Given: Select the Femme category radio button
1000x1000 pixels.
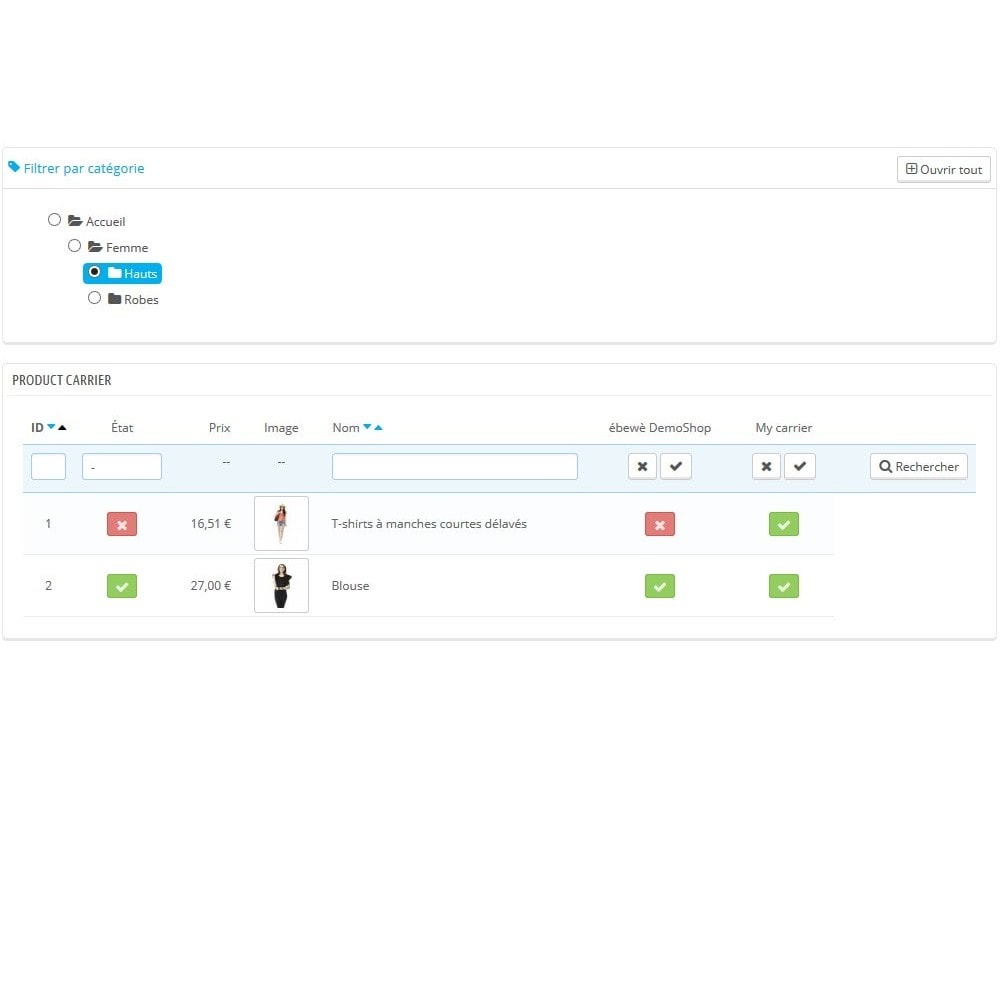Looking at the screenshot, I should (x=74, y=246).
